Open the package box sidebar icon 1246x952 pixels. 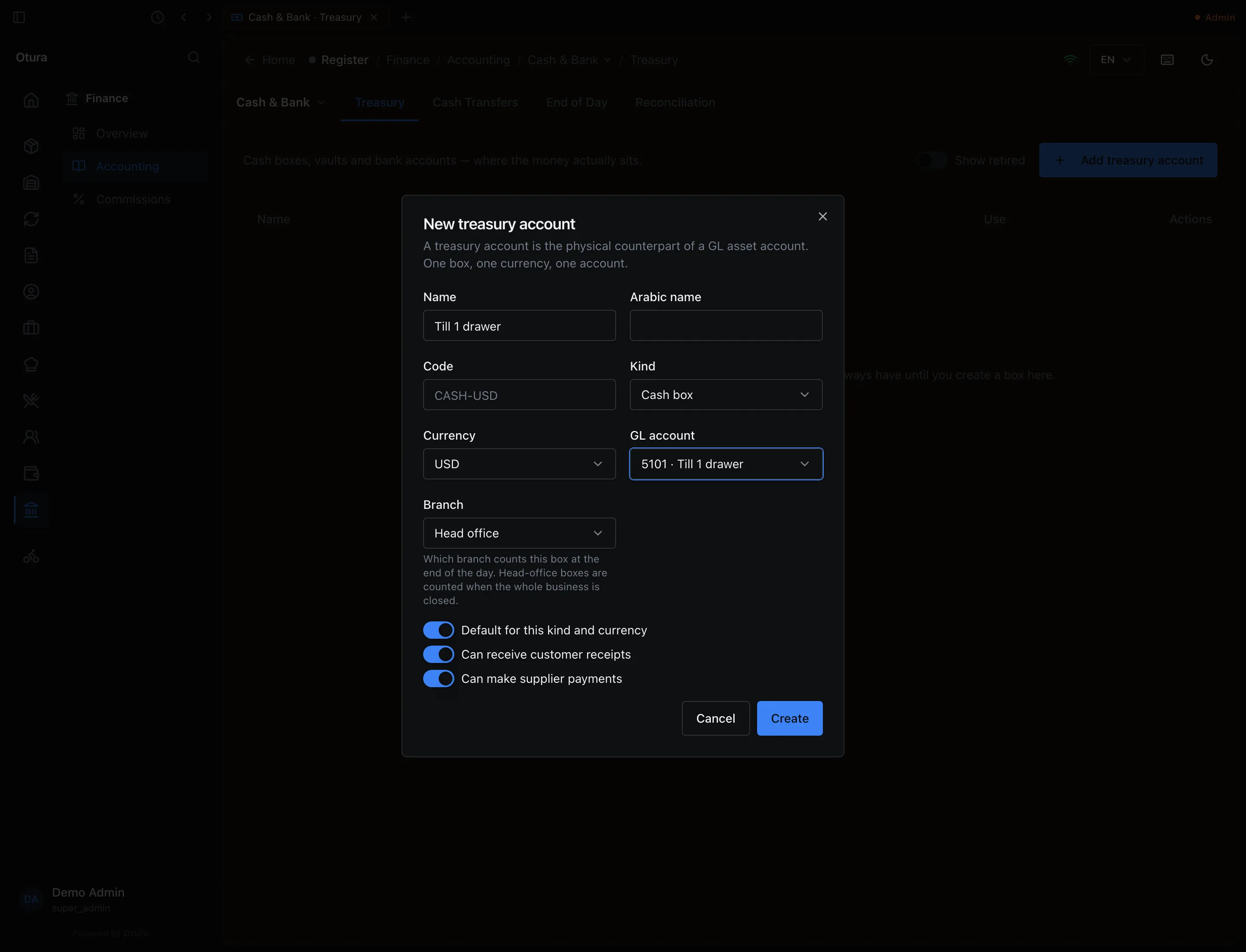(31, 146)
